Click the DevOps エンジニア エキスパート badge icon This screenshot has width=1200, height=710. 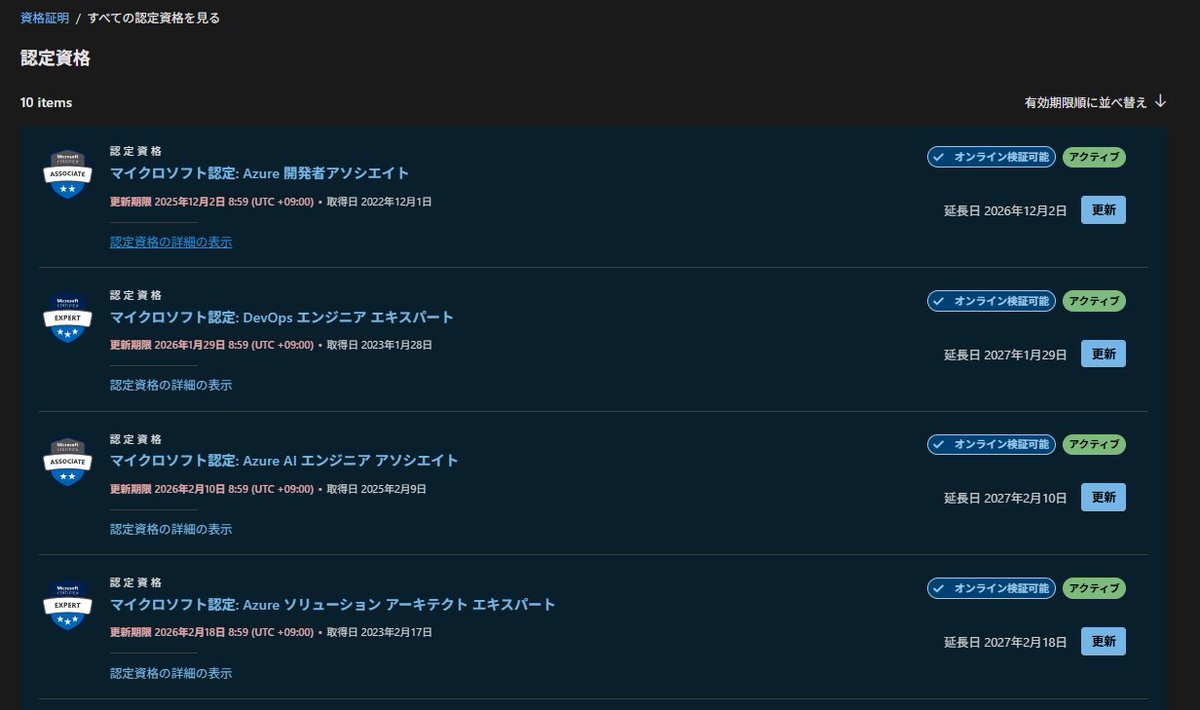pos(68,317)
